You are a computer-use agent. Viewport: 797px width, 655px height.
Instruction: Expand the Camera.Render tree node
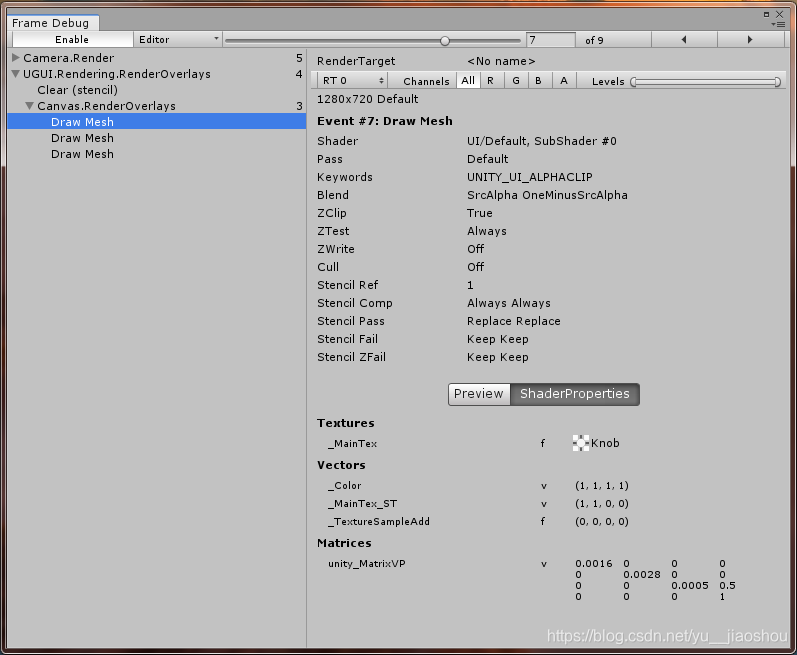tap(16, 57)
